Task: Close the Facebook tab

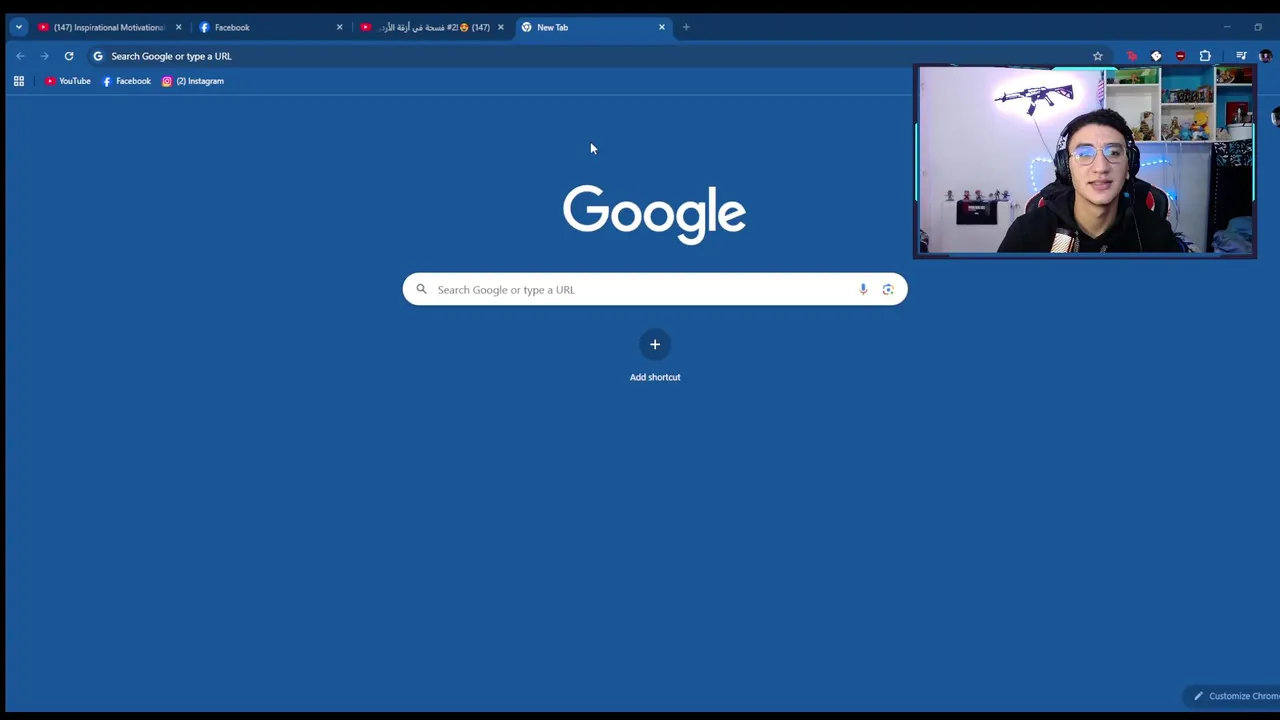Action: pos(339,27)
